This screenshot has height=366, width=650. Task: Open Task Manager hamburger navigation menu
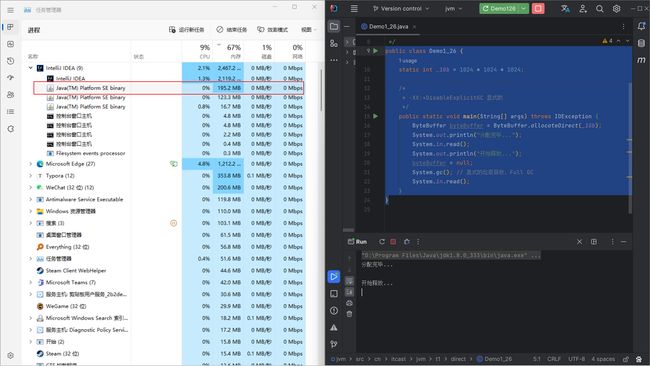pyautogui.click(x=10, y=10)
